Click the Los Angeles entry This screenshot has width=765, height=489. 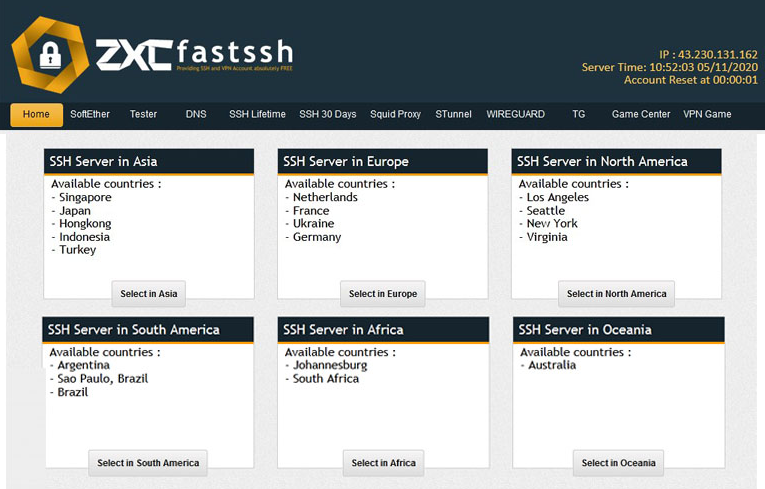[557, 198]
